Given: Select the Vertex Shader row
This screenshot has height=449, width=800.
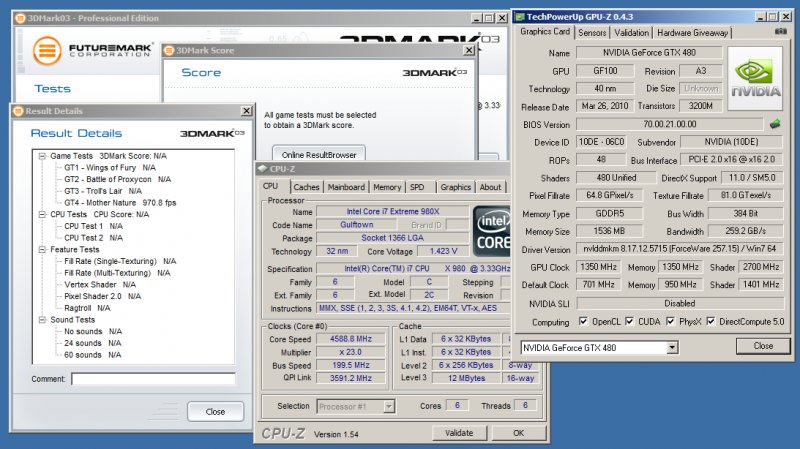Looking at the screenshot, I should click(99, 285).
